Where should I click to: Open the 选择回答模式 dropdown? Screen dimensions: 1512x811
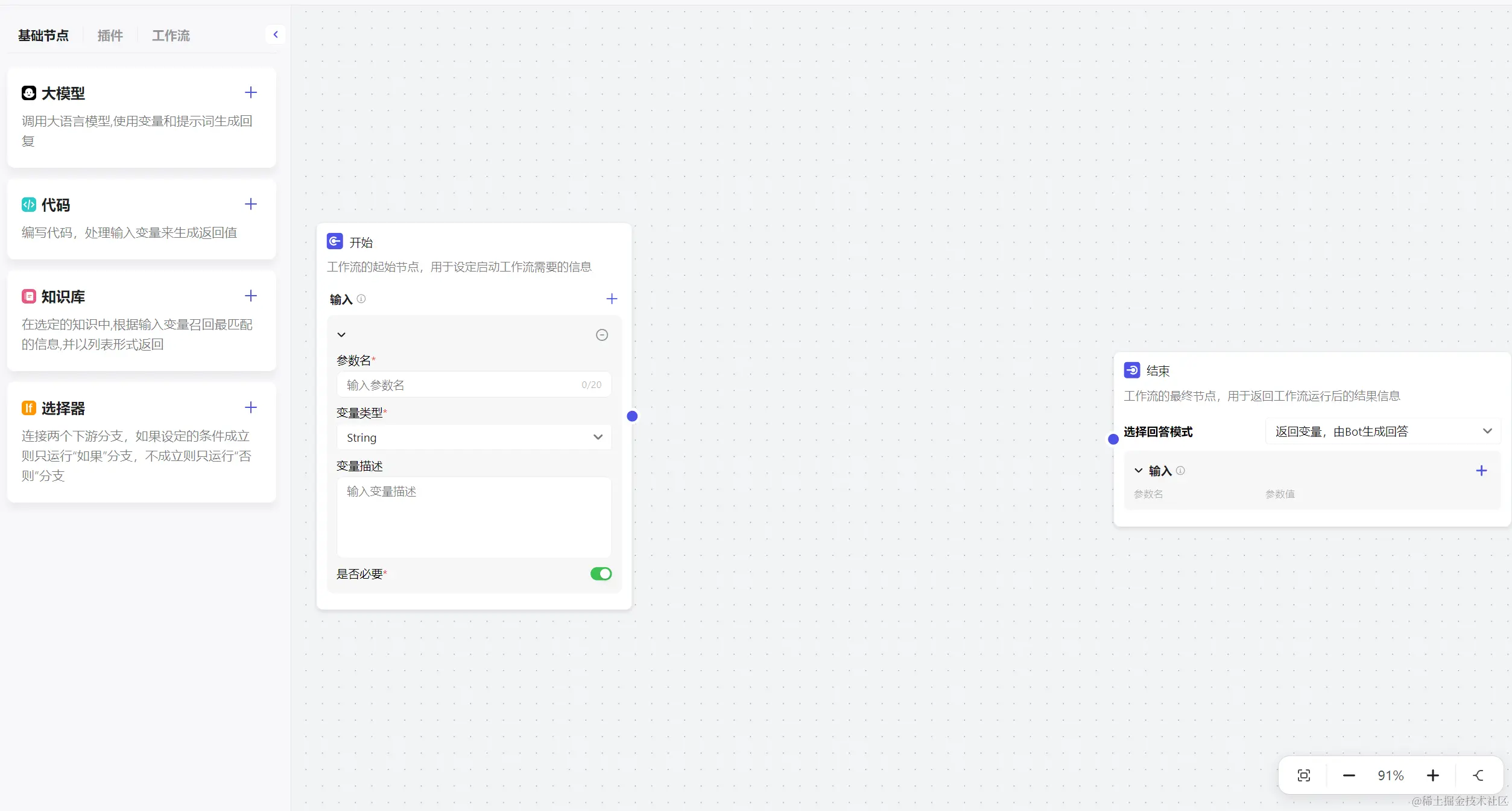[x=1382, y=431]
